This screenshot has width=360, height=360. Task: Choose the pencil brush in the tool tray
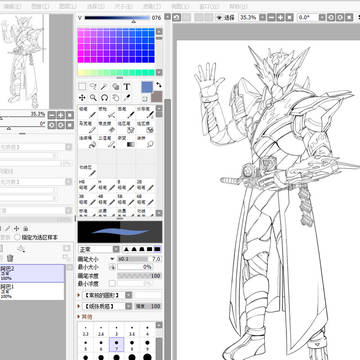pos(88,112)
